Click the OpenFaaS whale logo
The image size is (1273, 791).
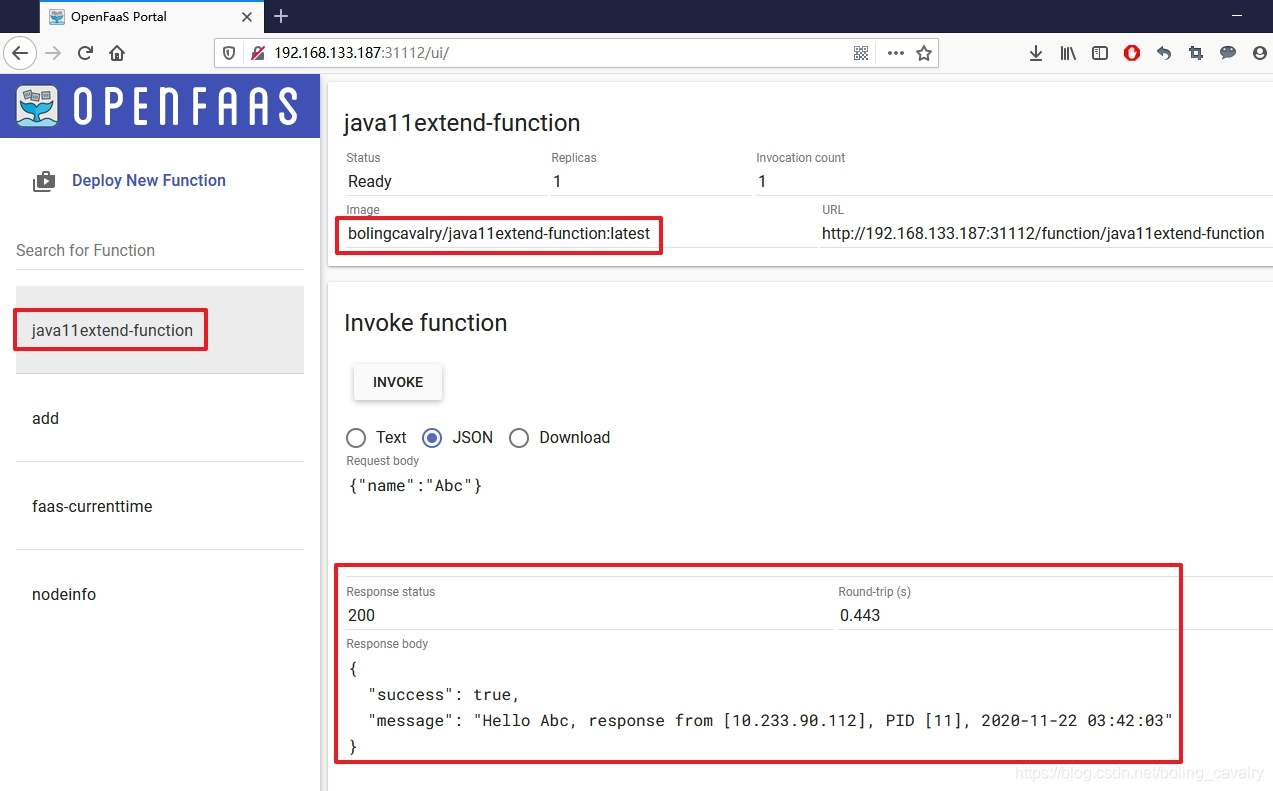click(x=38, y=106)
